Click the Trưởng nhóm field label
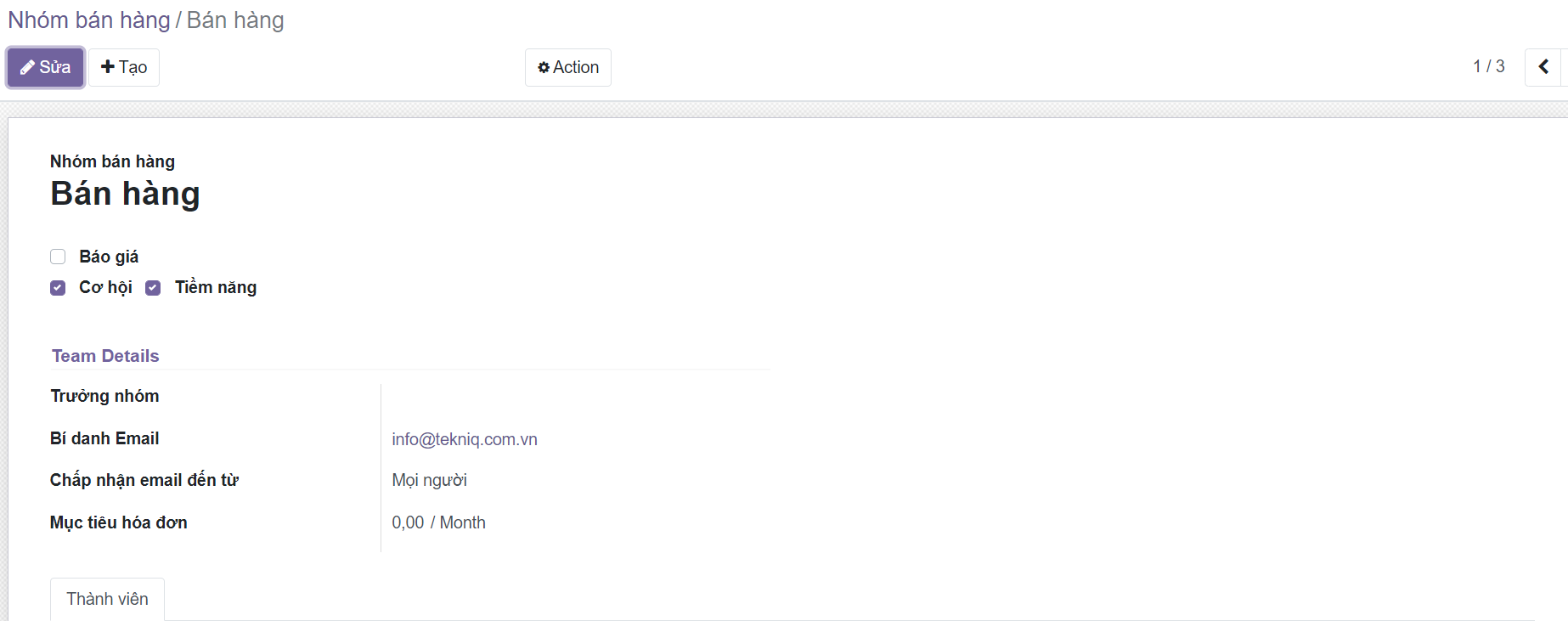This screenshot has height=621, width=1568. click(104, 396)
